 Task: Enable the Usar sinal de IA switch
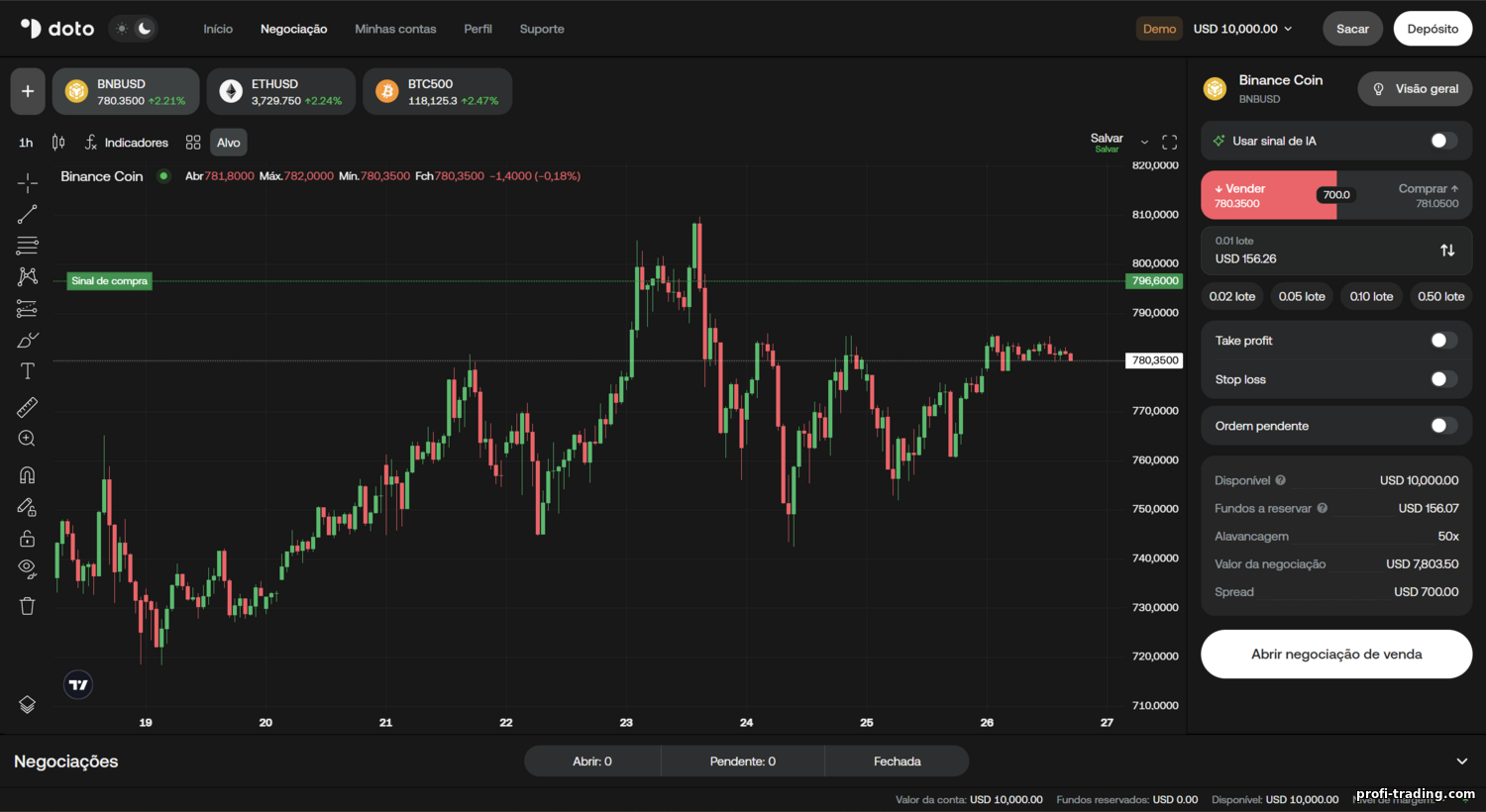(x=1443, y=141)
